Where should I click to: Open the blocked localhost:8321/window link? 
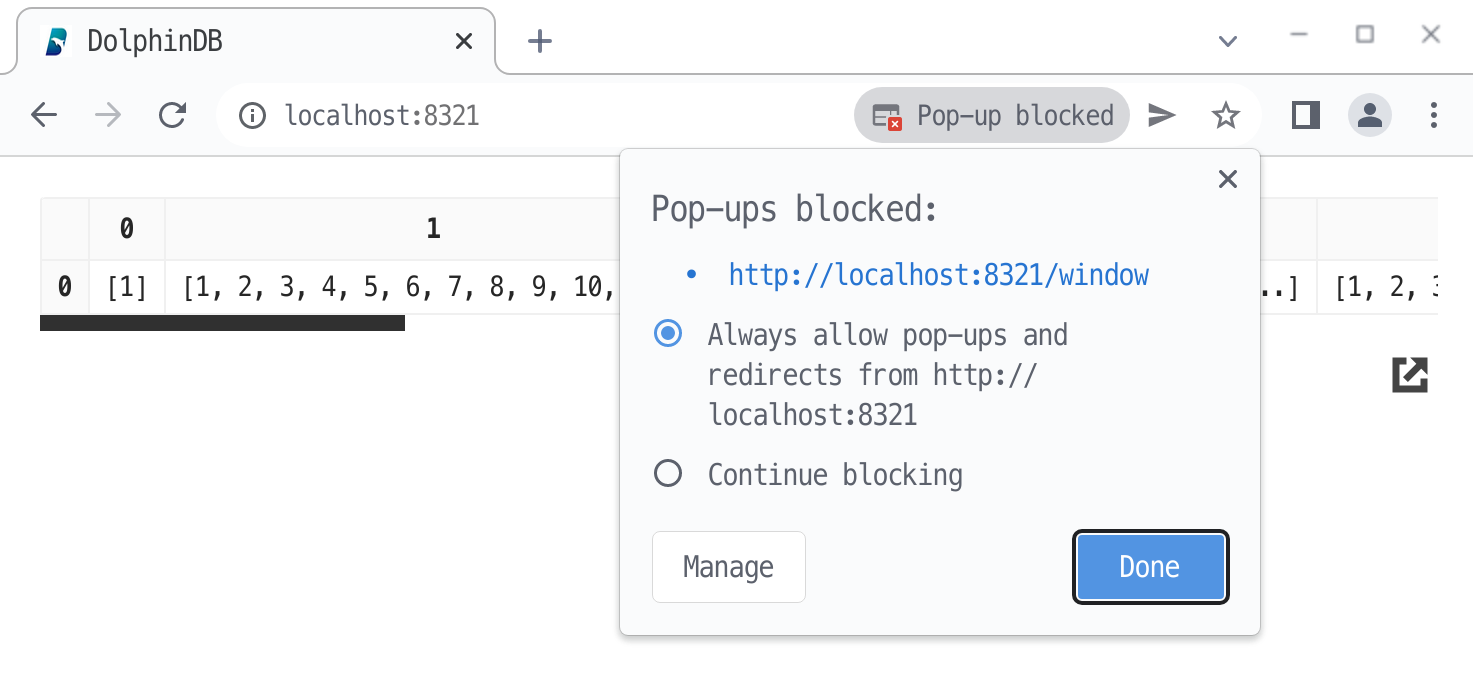(938, 275)
